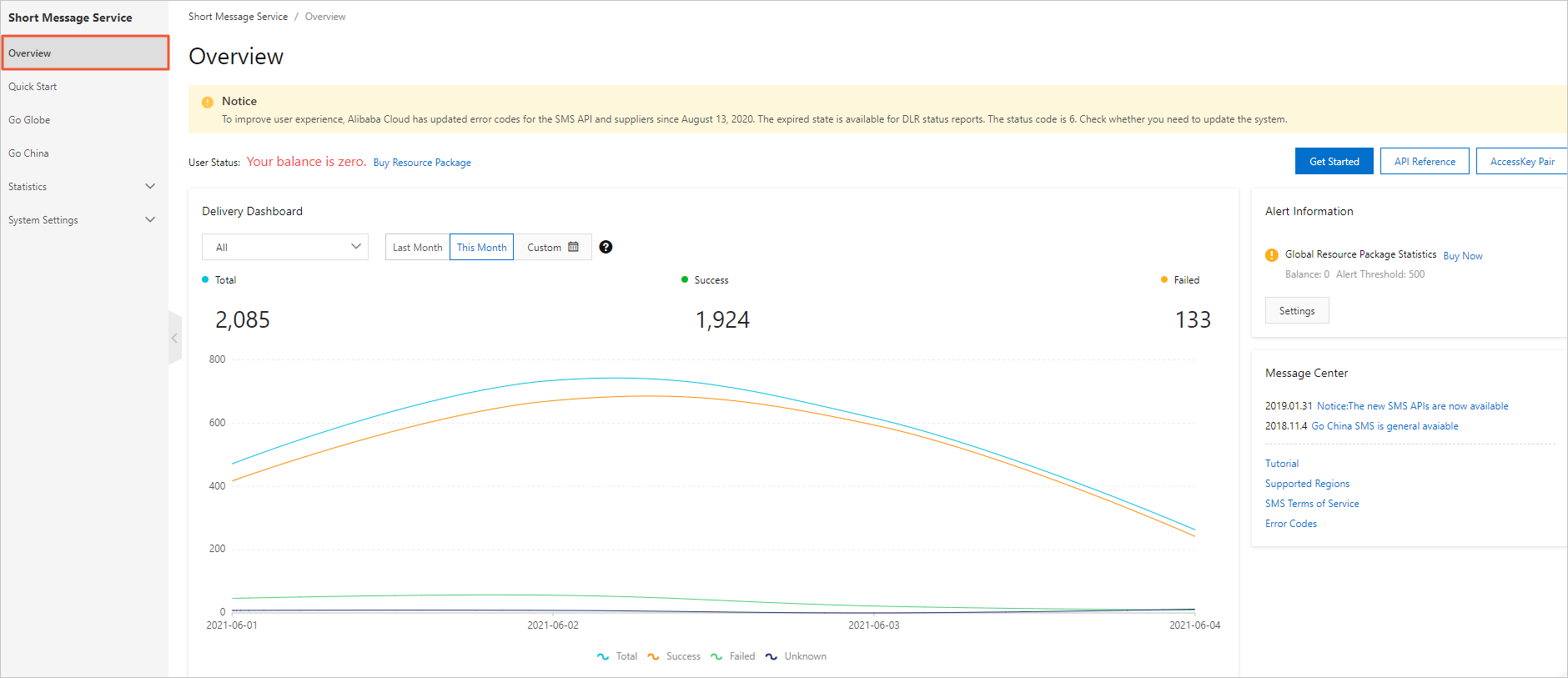Hide the Failed series in chart legend
Viewport: 1568px width, 678px height.
pos(732,656)
